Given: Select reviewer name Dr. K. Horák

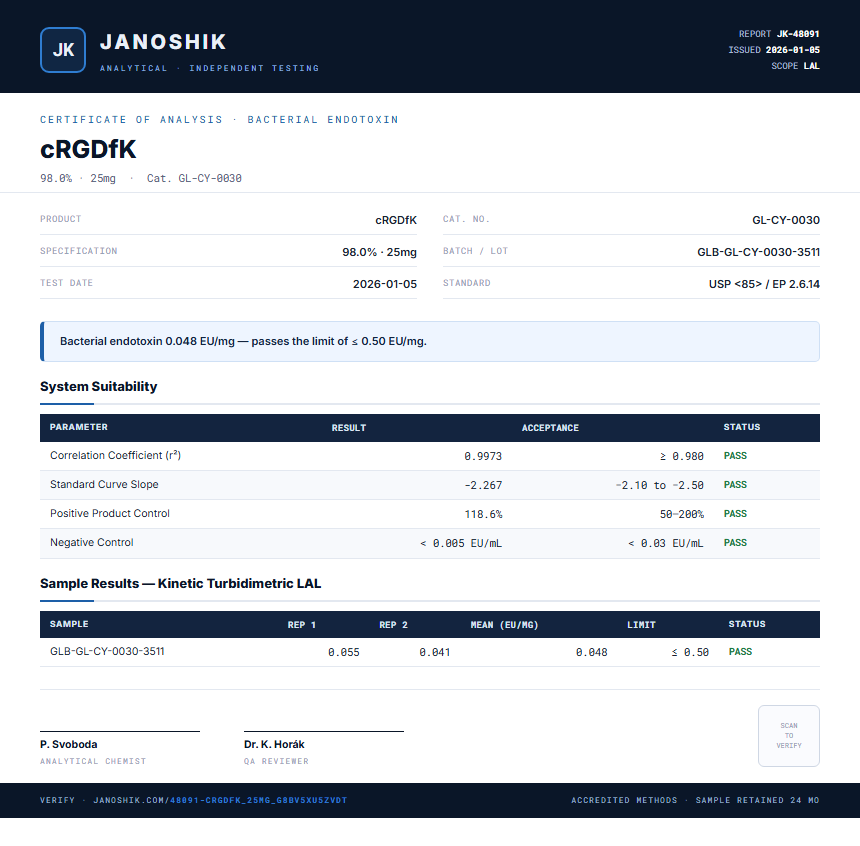Looking at the screenshot, I should click(274, 745).
